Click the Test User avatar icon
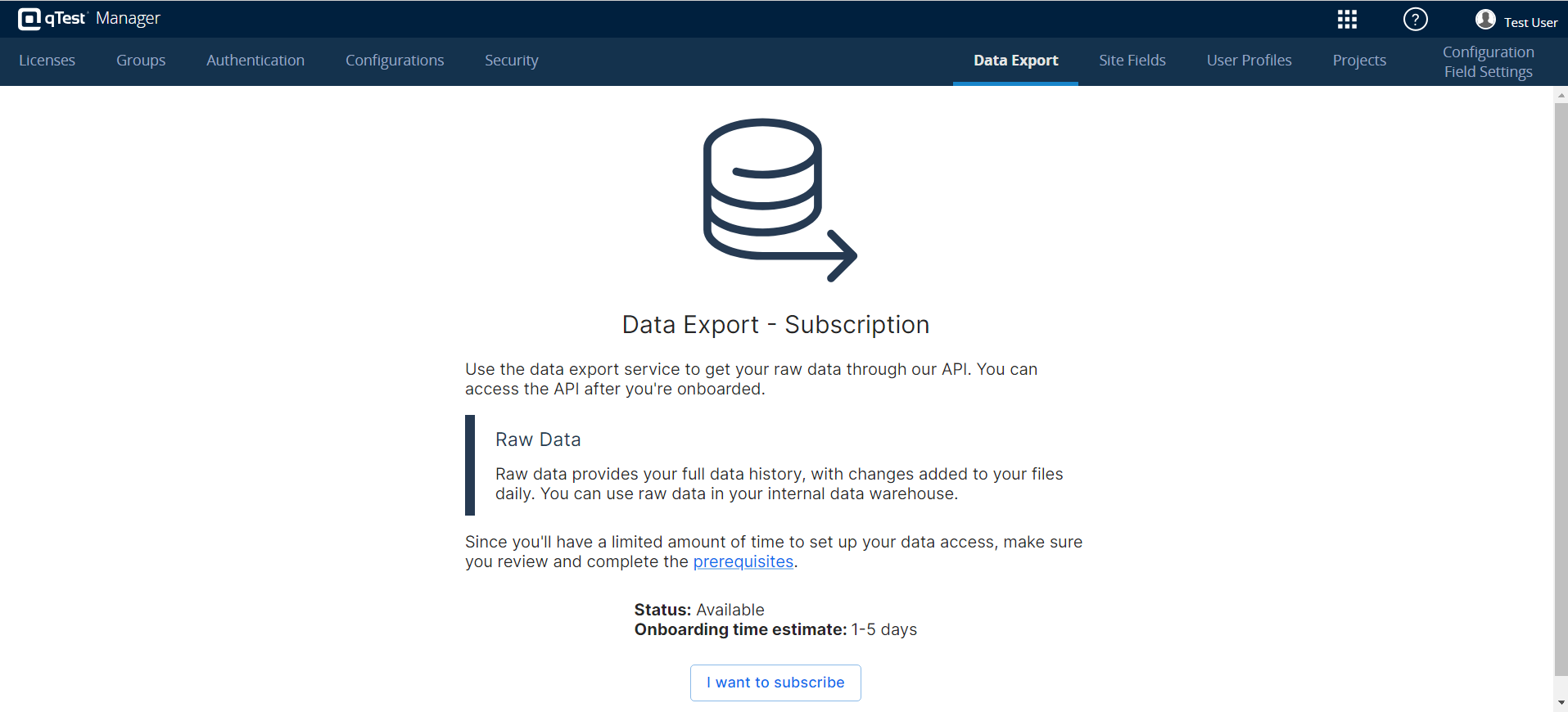This screenshot has width=1568, height=712. 1485,20
